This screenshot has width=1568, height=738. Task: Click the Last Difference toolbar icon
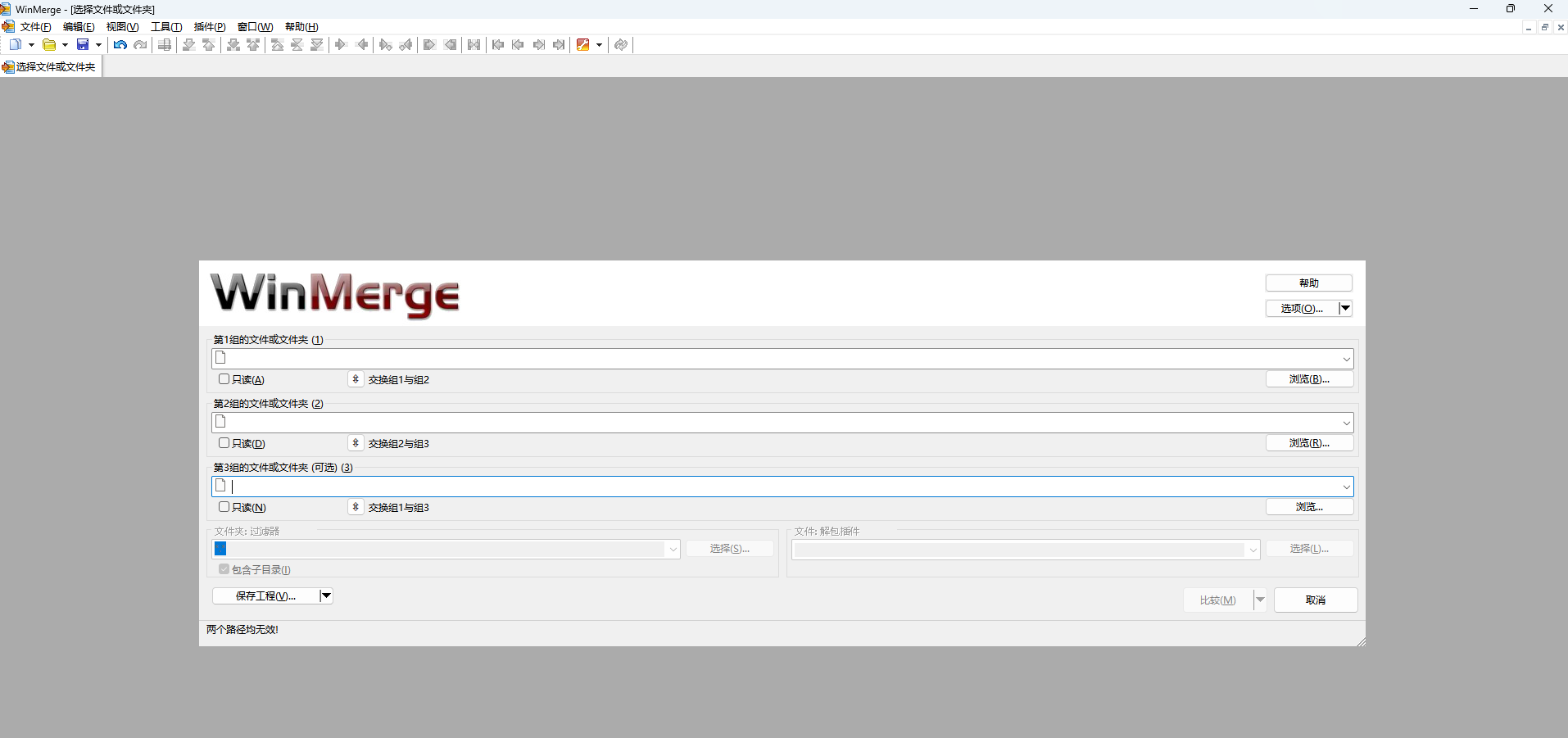point(317,45)
